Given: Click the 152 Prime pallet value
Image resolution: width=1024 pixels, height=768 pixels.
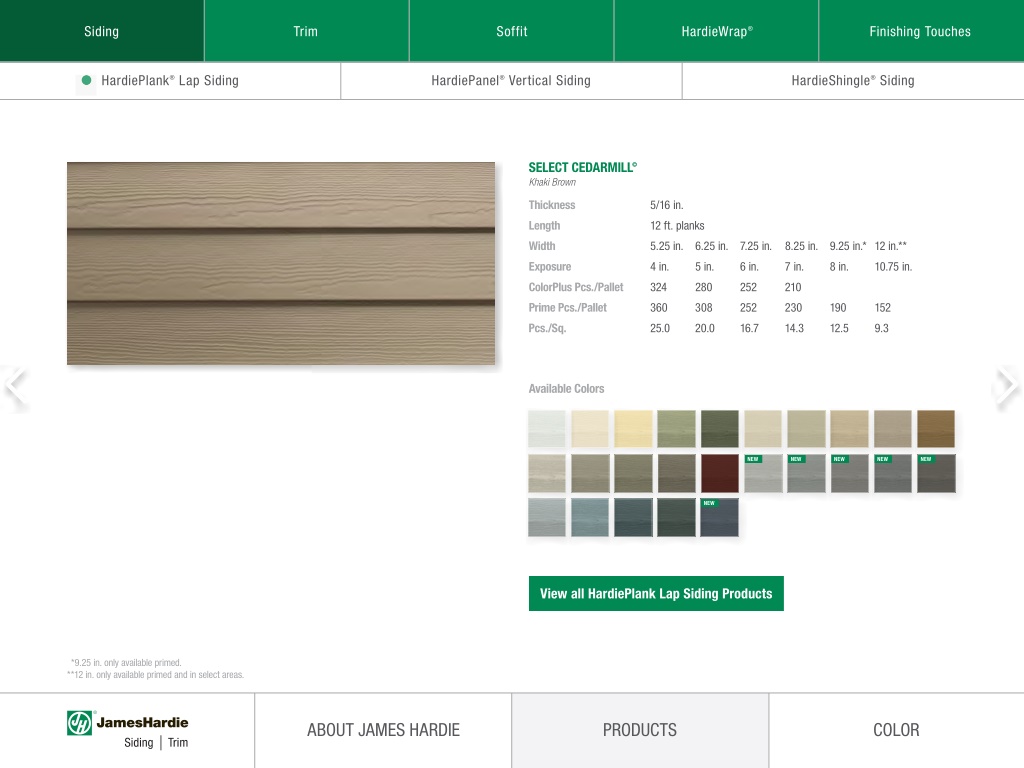Looking at the screenshot, I should click(x=883, y=308).
